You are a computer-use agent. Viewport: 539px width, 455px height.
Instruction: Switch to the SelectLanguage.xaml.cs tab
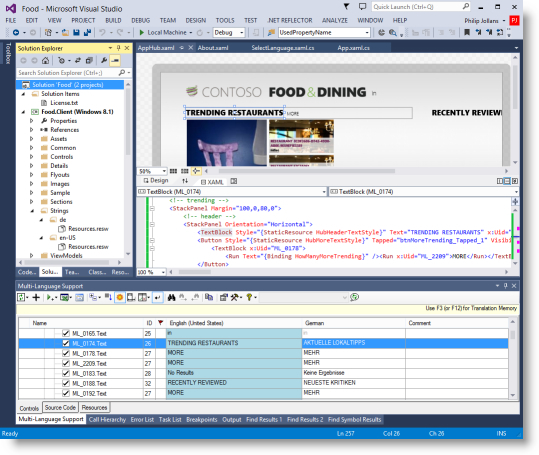283,48
